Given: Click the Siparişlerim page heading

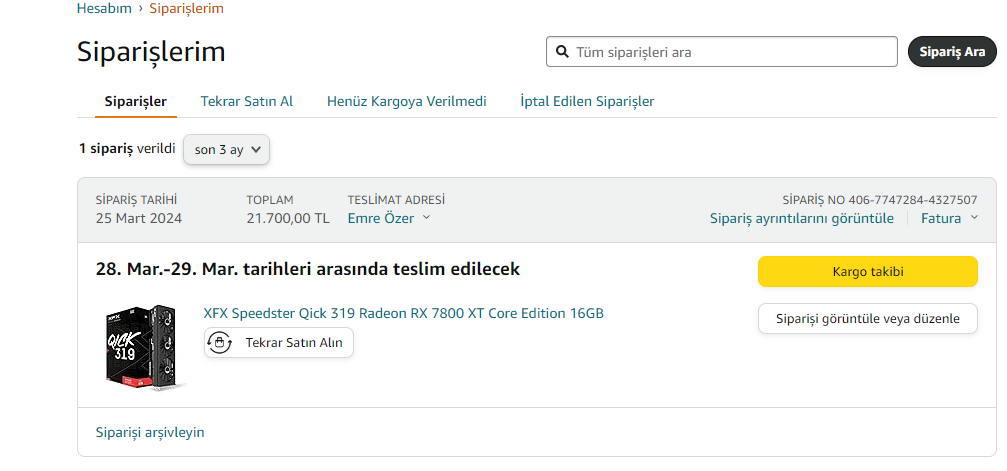Looking at the screenshot, I should coord(152,51).
